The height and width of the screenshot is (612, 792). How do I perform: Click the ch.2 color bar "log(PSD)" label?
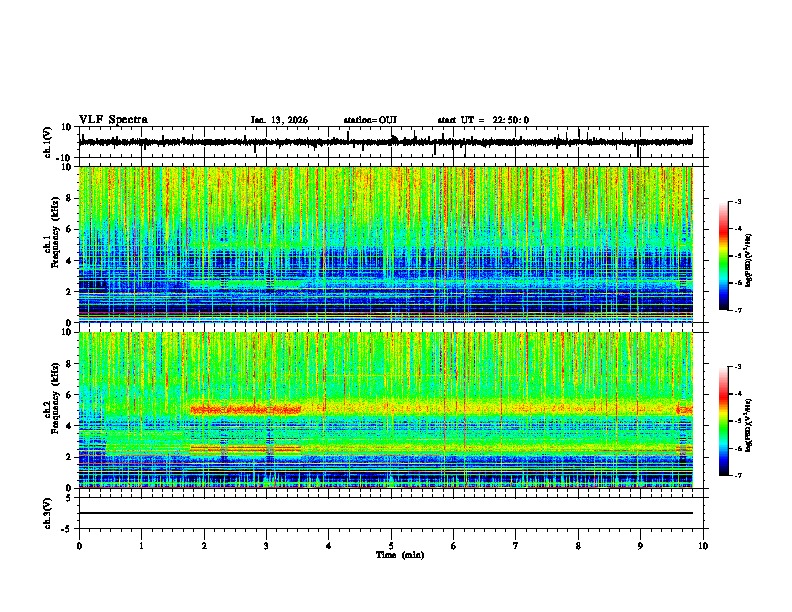click(x=748, y=425)
